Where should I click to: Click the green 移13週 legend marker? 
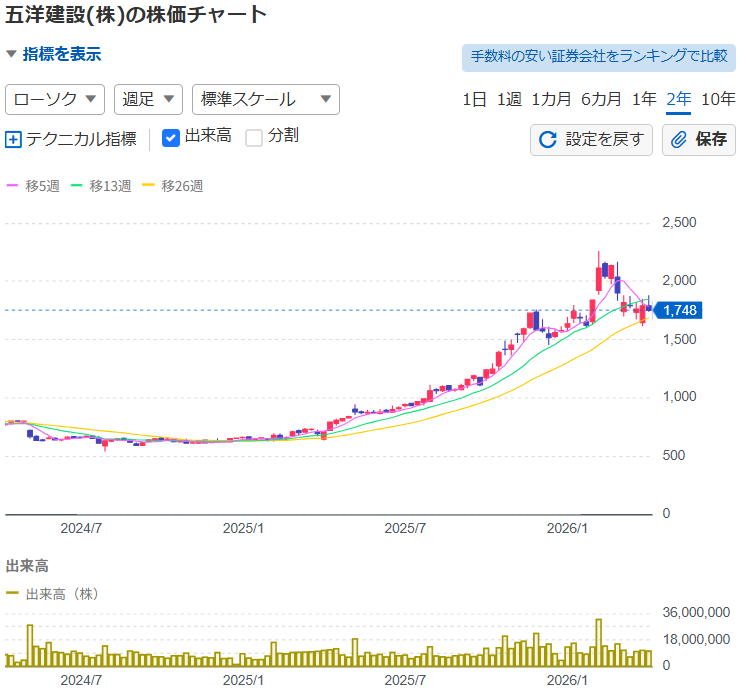coord(80,186)
